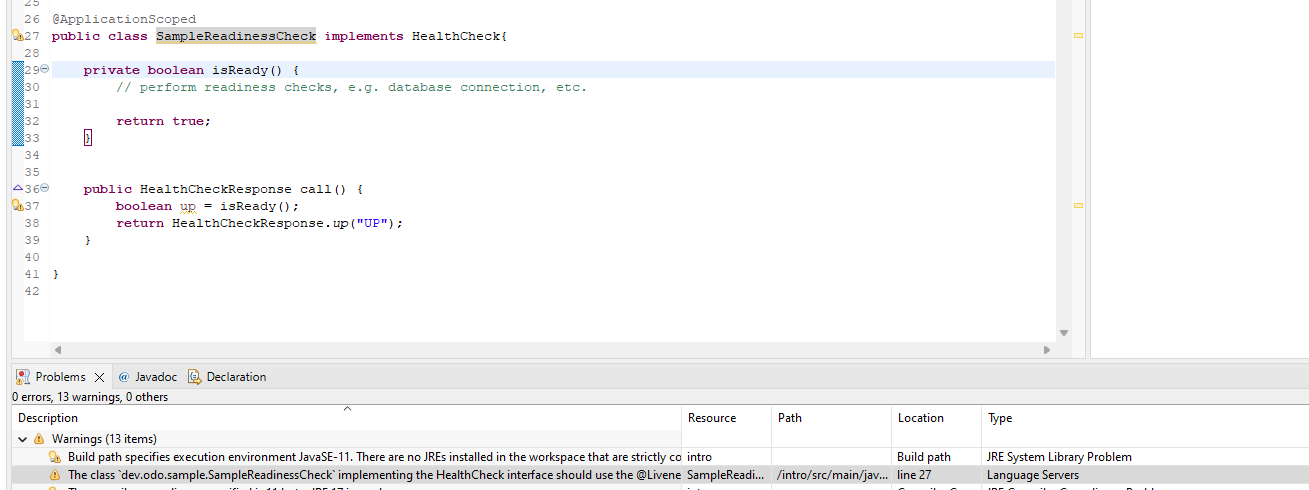
Task: Click line number 35 in the gutter
Action: (31, 172)
